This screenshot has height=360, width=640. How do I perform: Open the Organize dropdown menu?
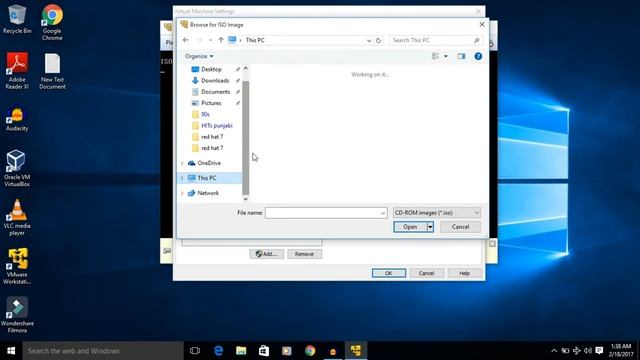coord(199,56)
